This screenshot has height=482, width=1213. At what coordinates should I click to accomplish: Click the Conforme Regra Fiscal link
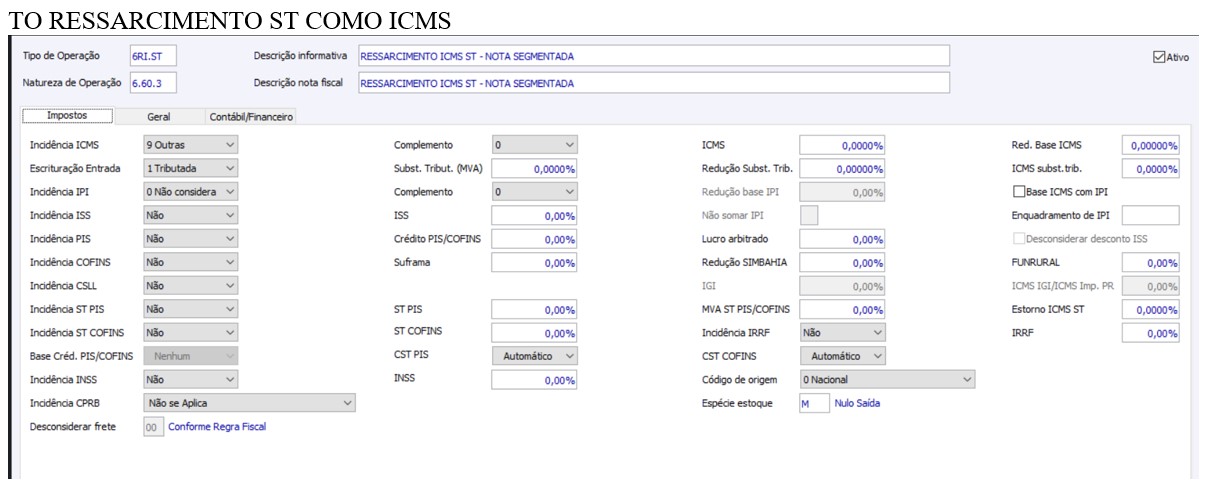pos(217,427)
